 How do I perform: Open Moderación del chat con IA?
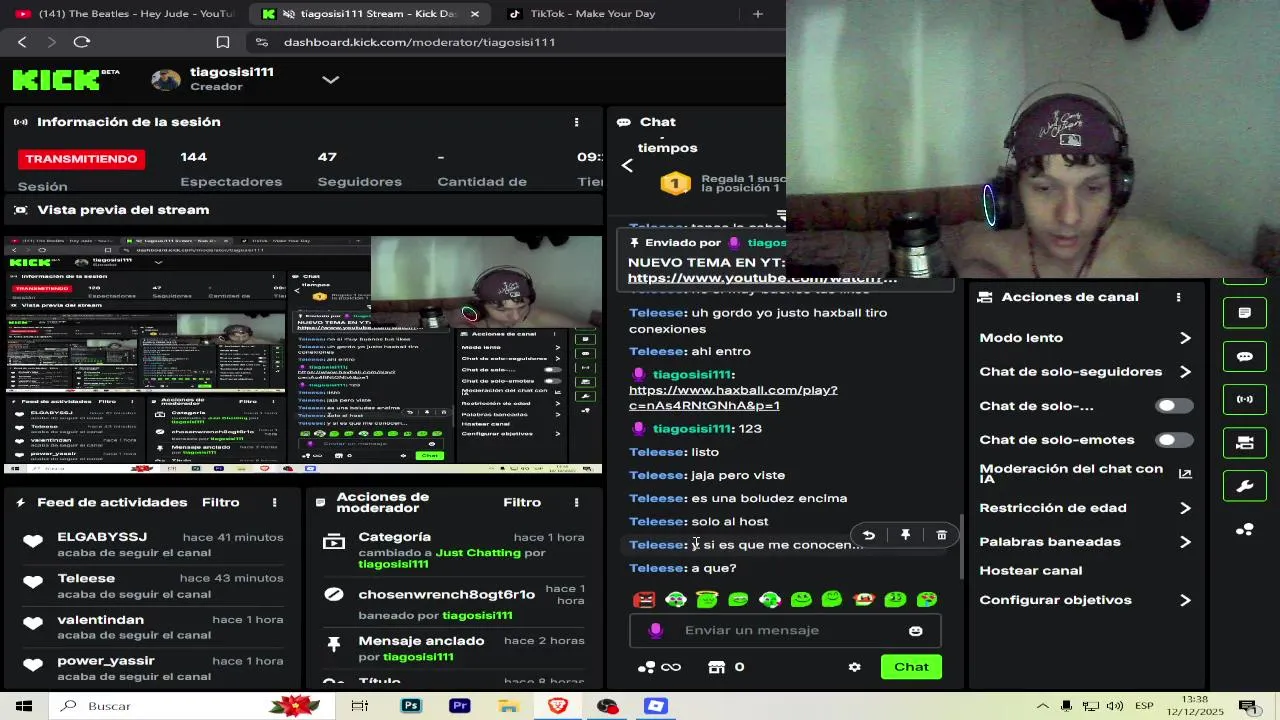coord(1085,474)
